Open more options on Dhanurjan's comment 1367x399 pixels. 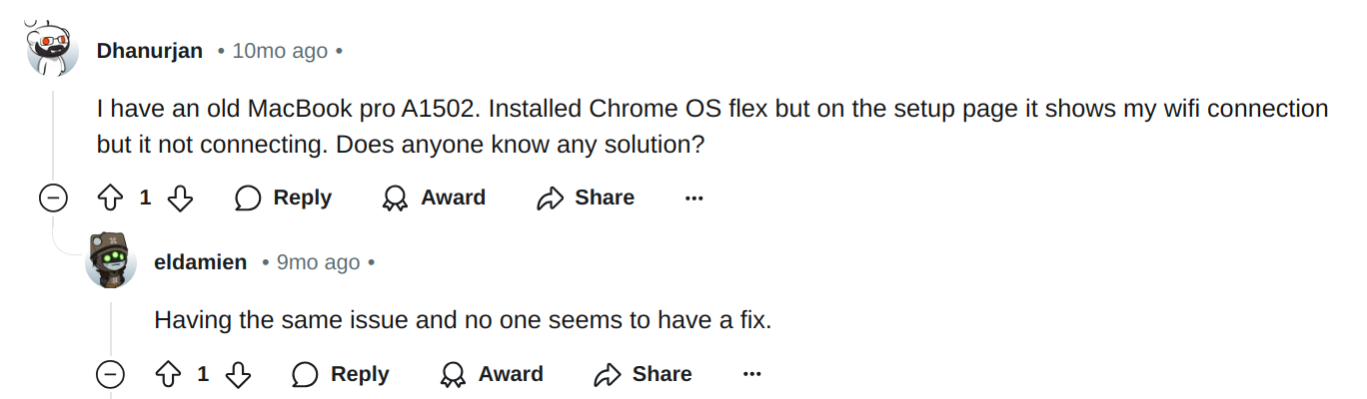[x=694, y=198]
